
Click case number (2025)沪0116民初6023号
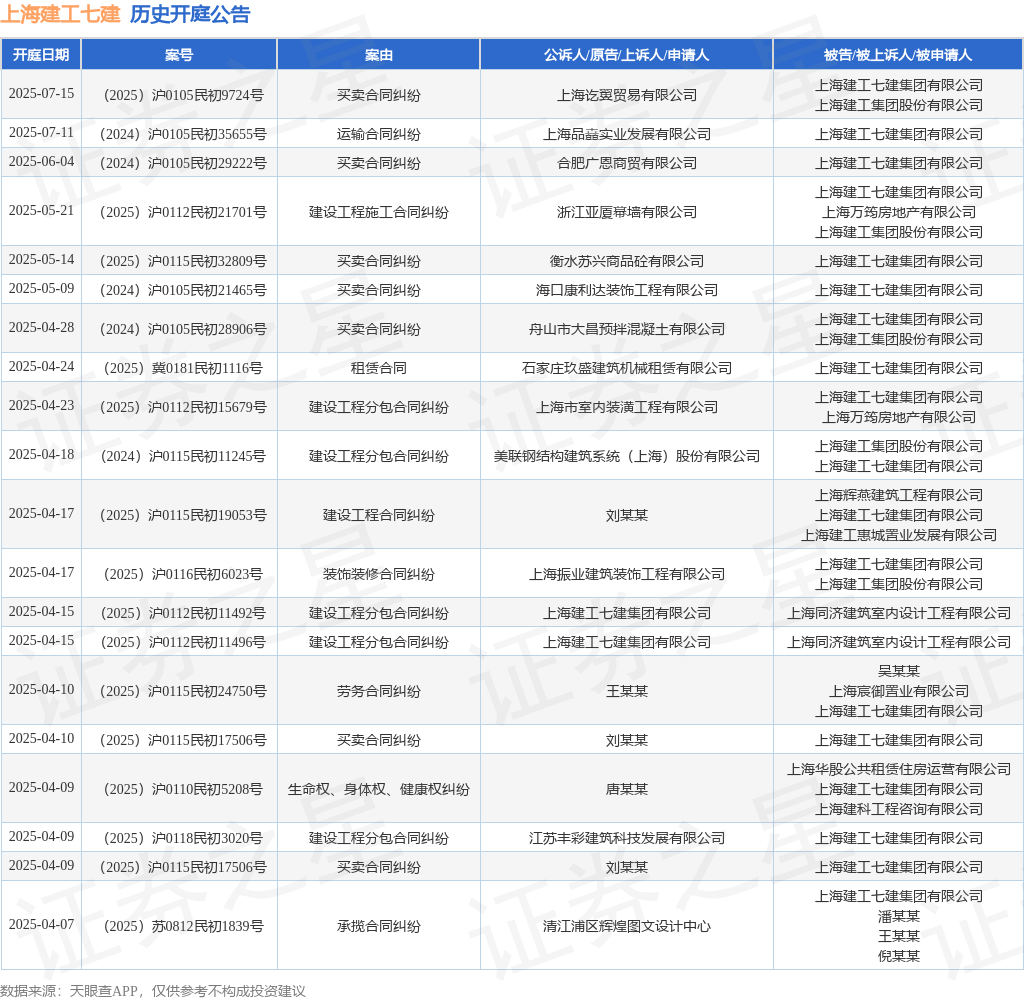click(x=183, y=574)
